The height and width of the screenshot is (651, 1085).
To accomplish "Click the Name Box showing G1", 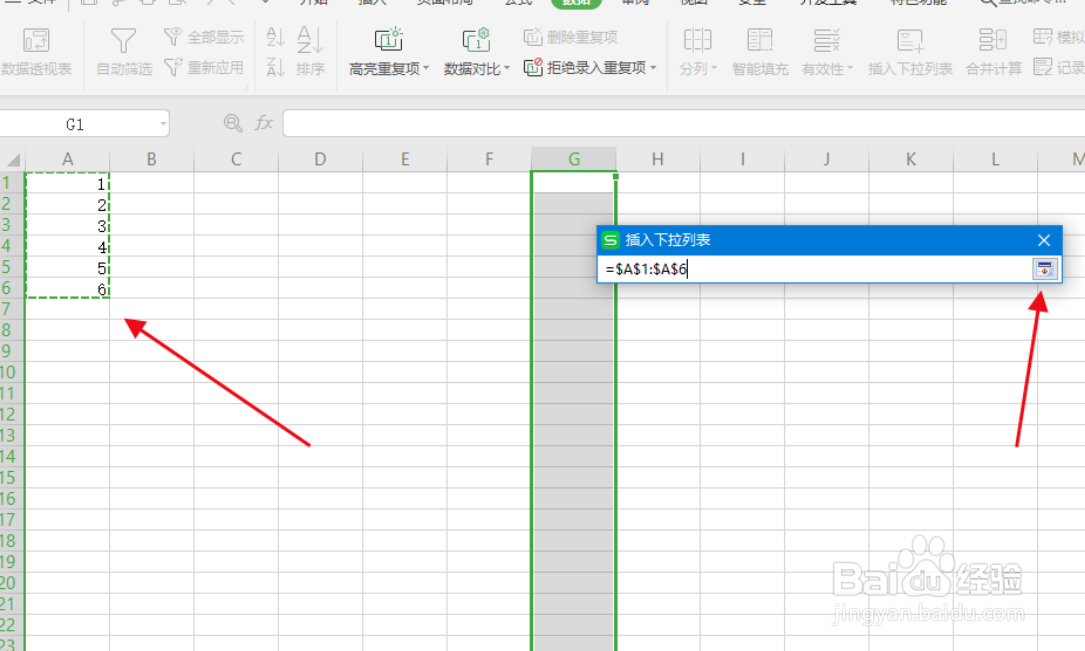I will [76, 124].
